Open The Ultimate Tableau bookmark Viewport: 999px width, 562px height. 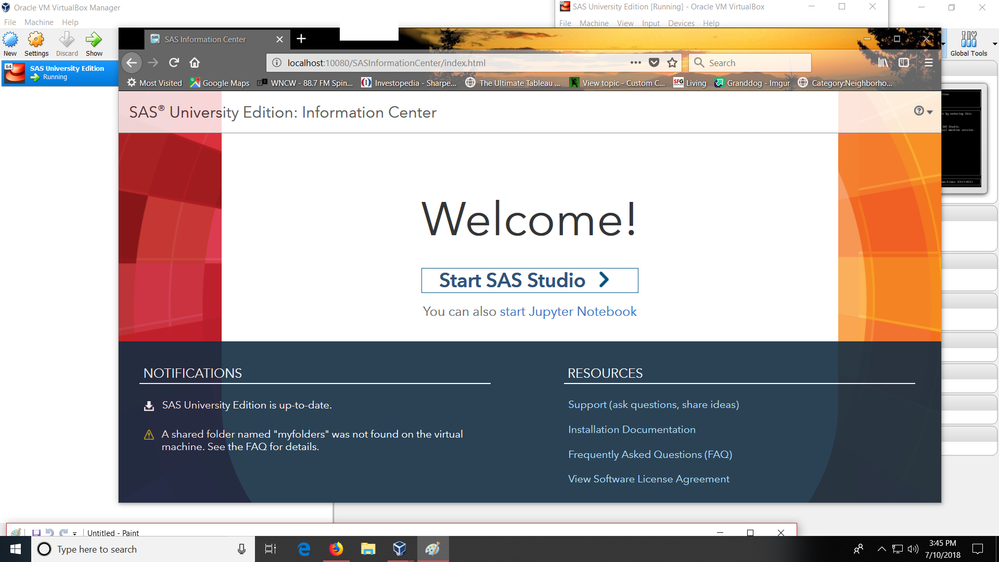coord(514,83)
